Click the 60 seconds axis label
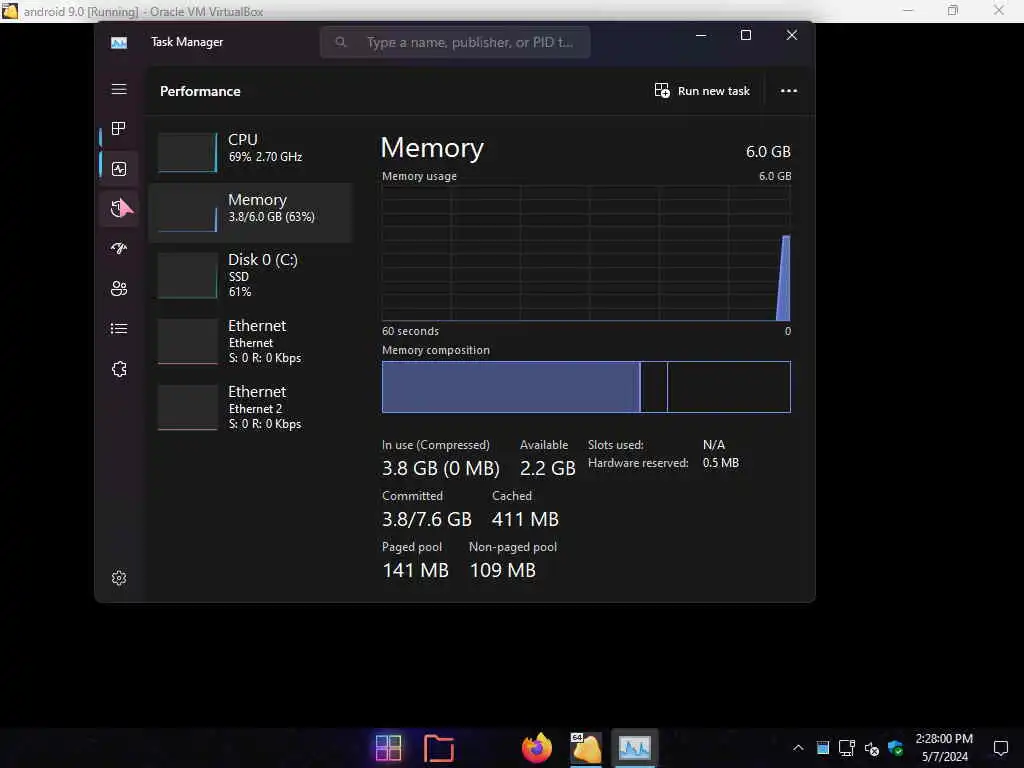Viewport: 1024px width, 768px height. 410,331
